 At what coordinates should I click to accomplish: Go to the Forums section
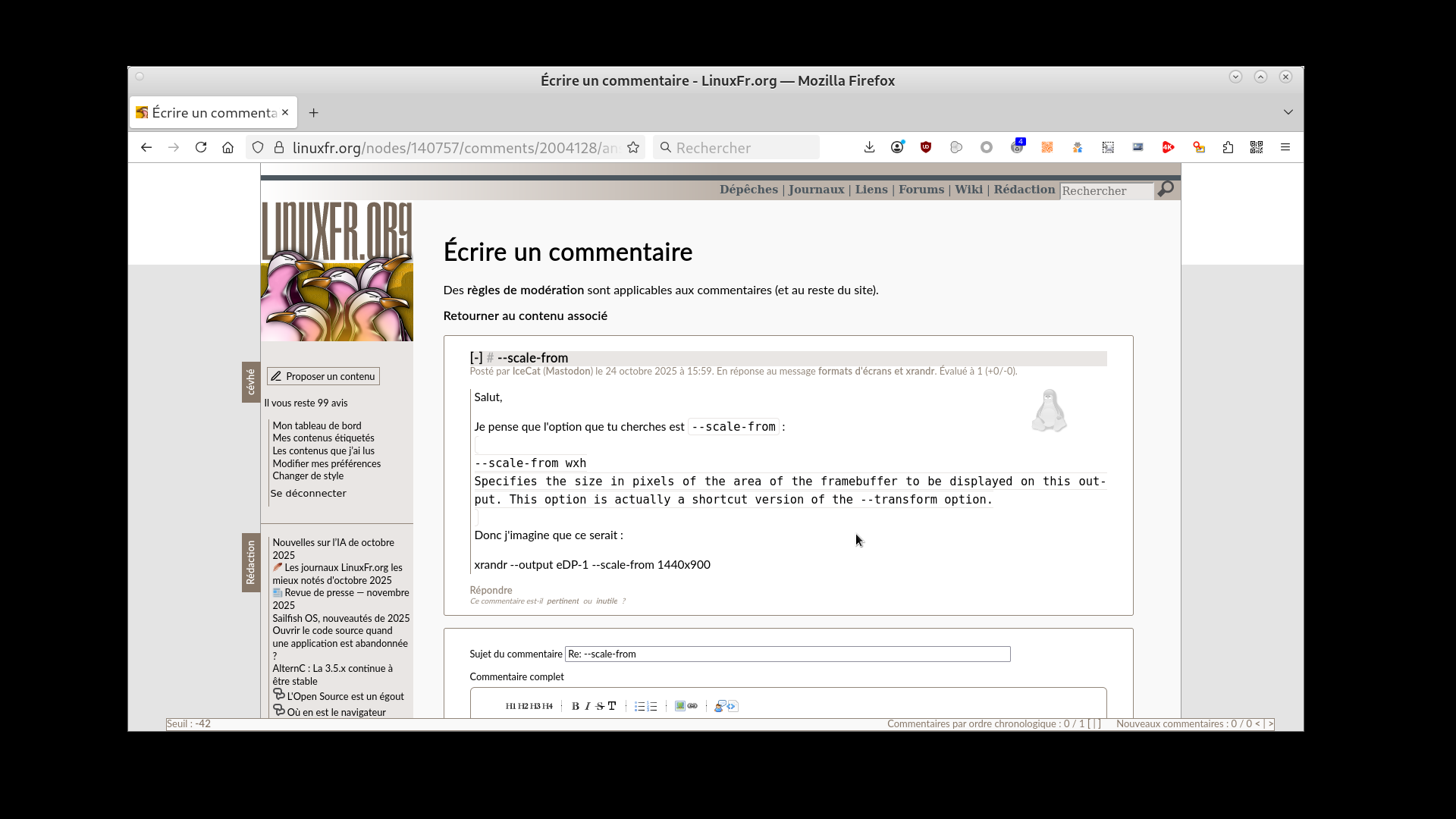[921, 190]
